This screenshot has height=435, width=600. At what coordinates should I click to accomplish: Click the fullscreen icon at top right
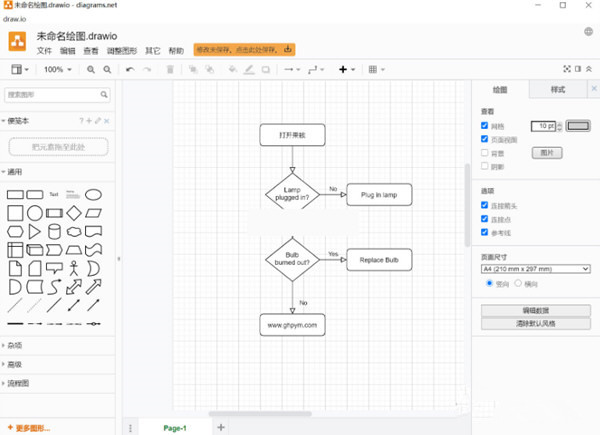pyautogui.click(x=568, y=70)
